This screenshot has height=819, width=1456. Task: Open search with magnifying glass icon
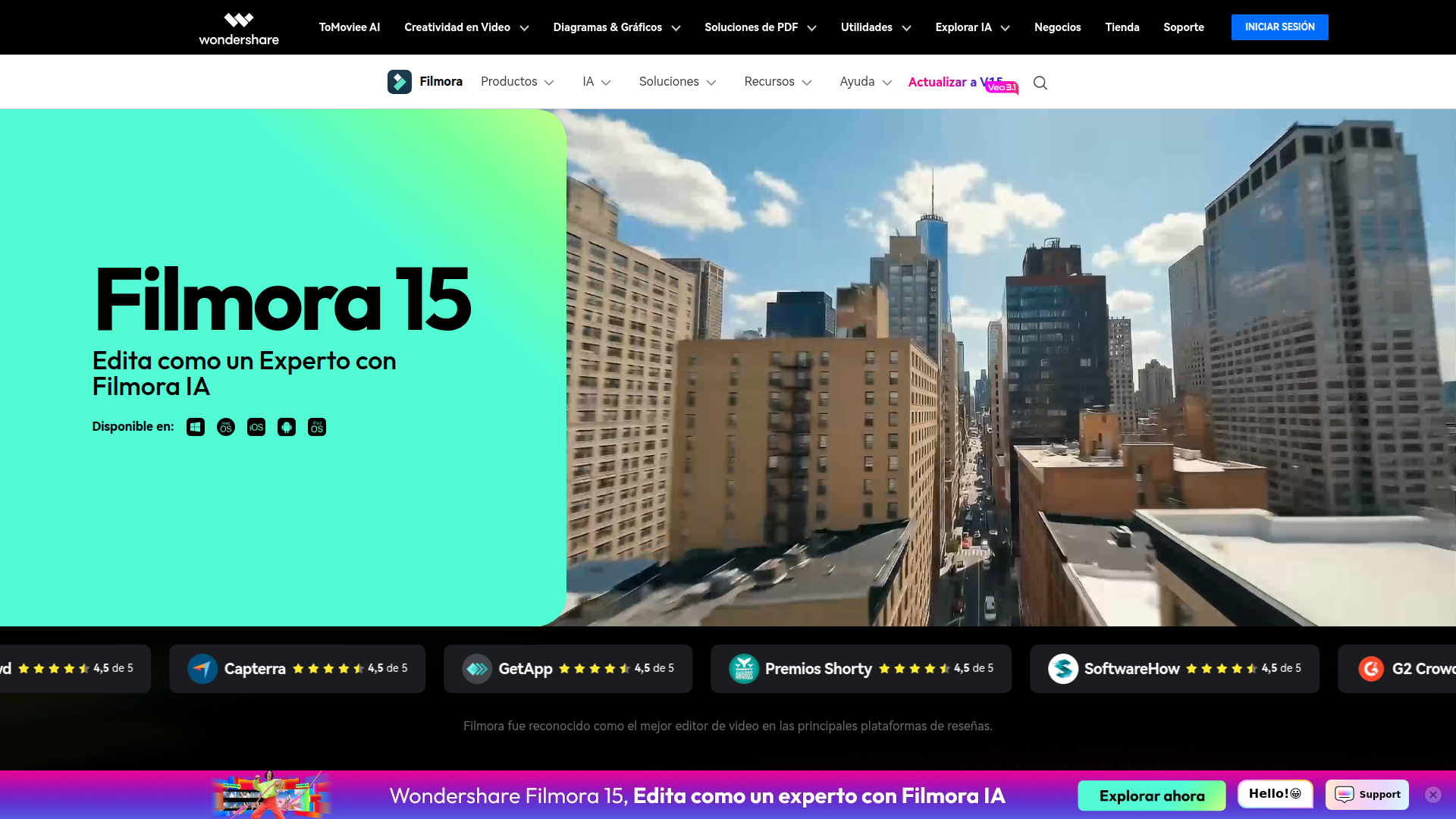click(x=1040, y=83)
